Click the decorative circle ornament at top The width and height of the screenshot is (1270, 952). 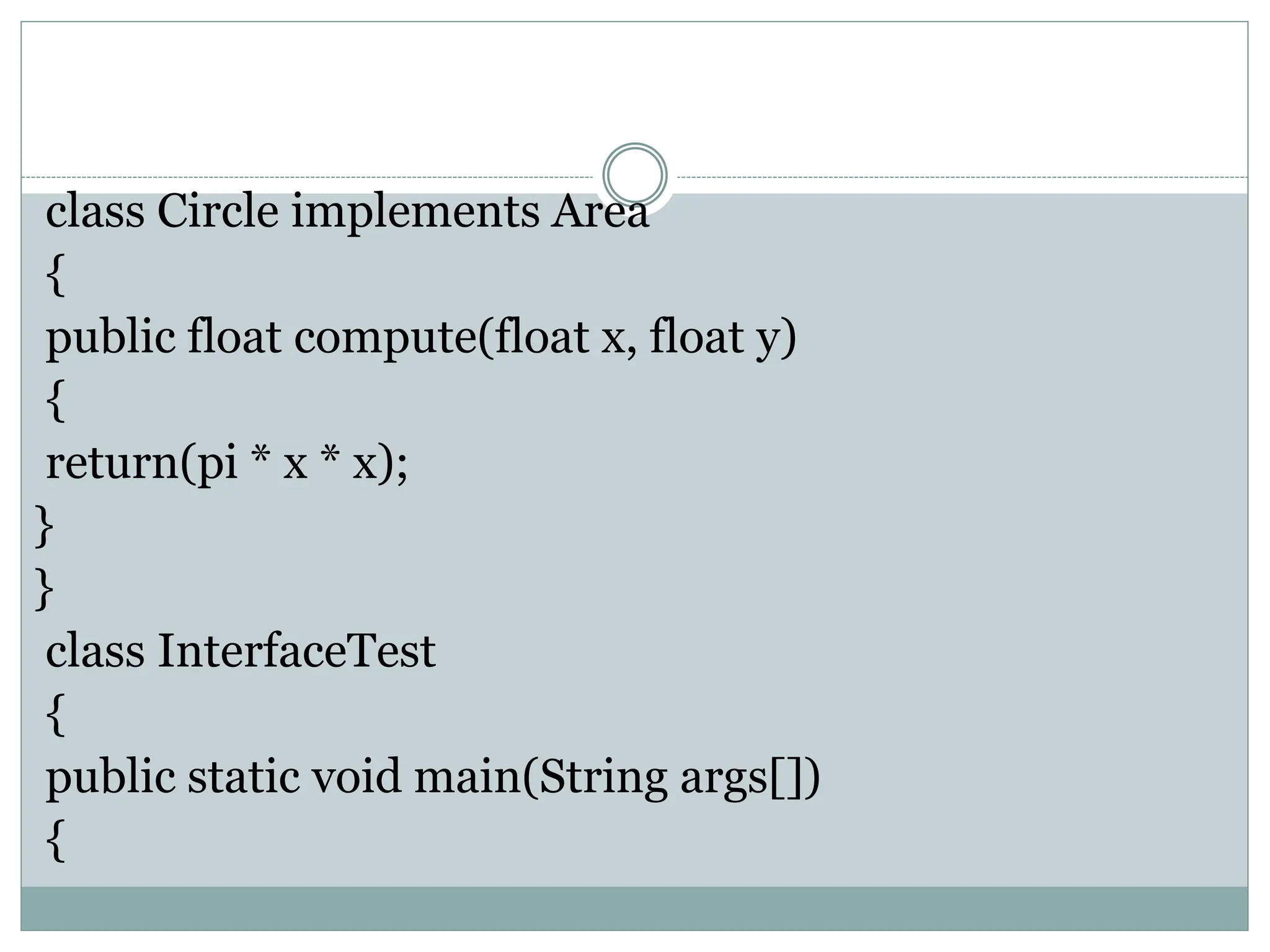pyautogui.click(x=634, y=175)
